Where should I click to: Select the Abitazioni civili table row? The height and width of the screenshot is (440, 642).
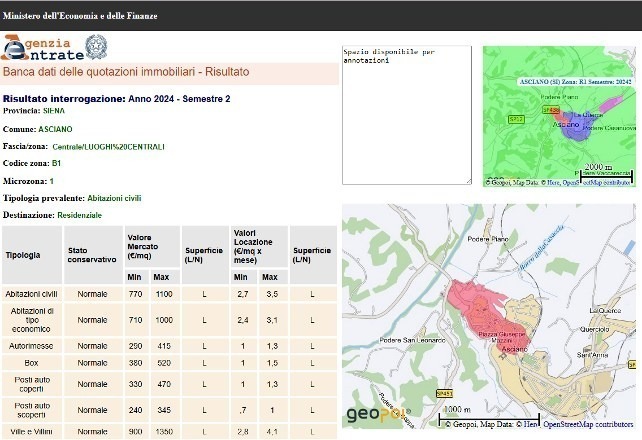pos(32,294)
